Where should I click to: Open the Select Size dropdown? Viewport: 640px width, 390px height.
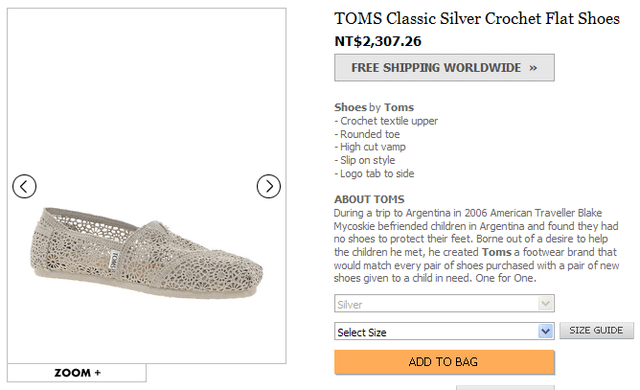pos(444,331)
